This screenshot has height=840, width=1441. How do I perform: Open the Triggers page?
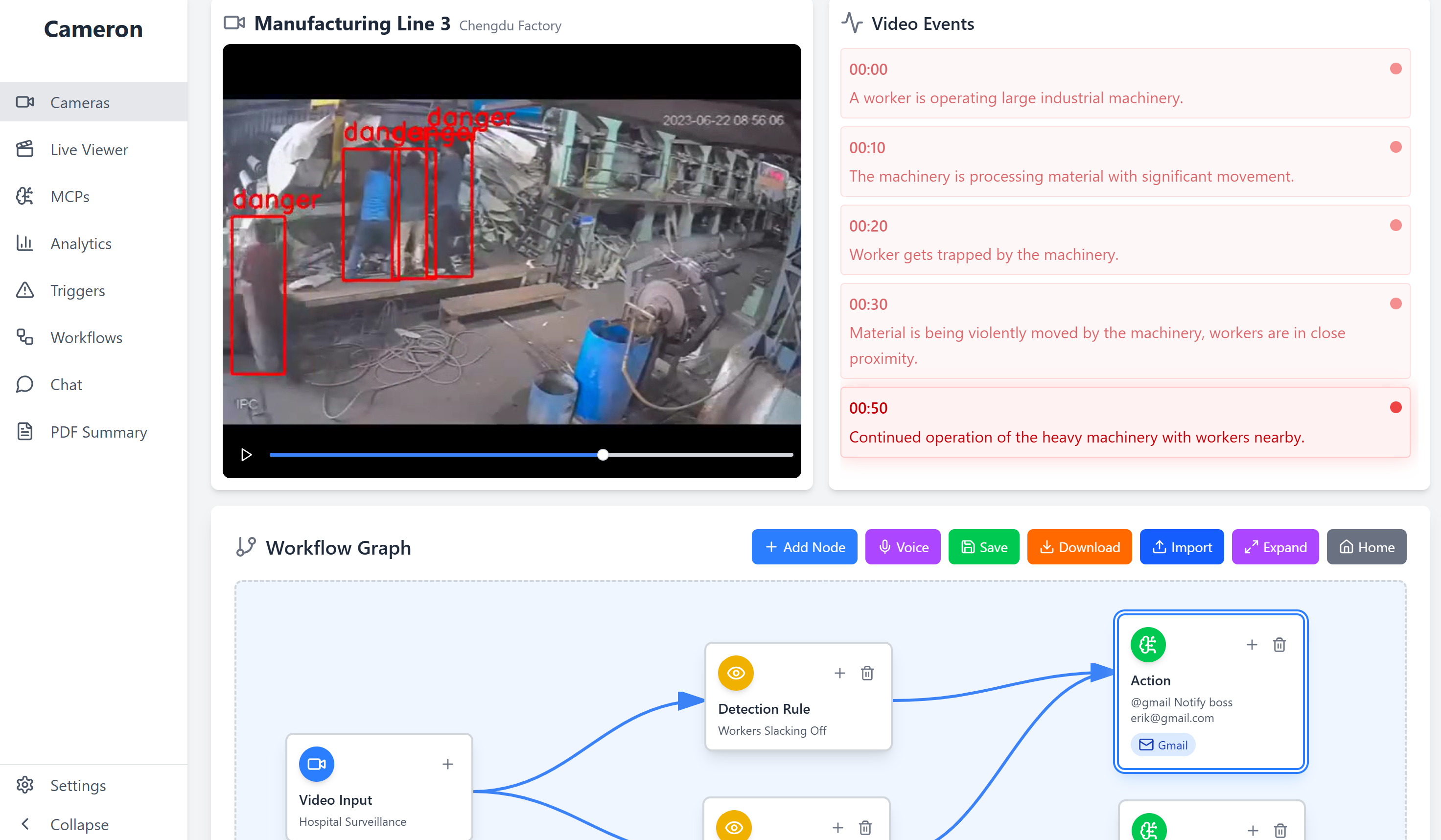pyautogui.click(x=78, y=290)
